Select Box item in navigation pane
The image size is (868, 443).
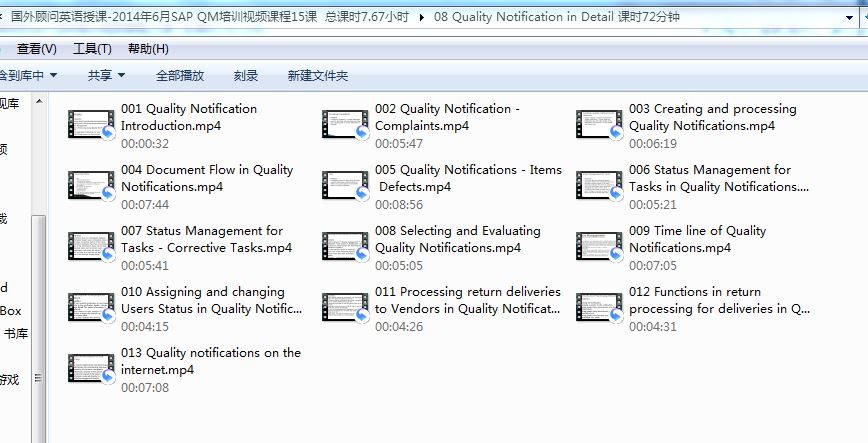tap(11, 311)
